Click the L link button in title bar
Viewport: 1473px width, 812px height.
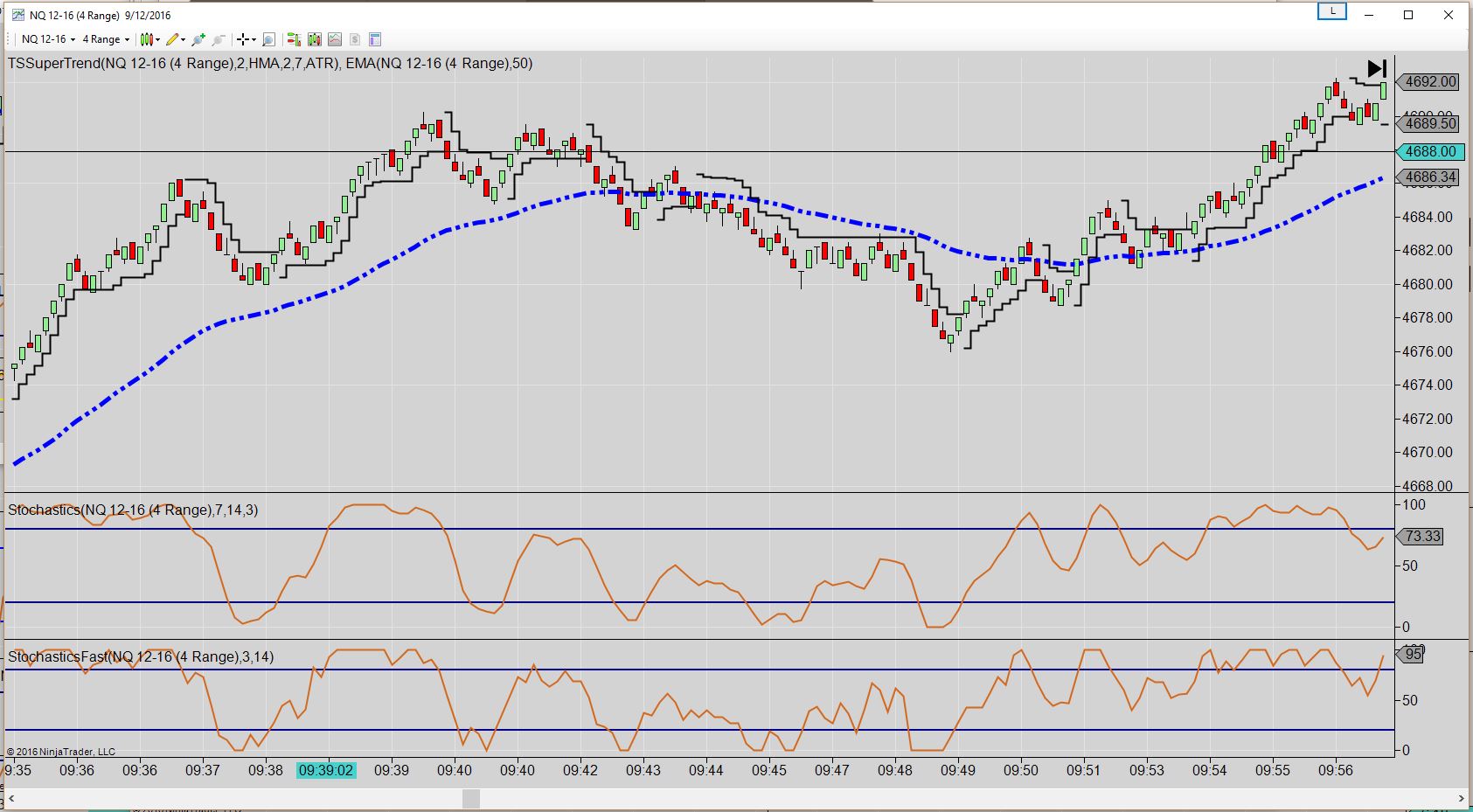(1332, 11)
